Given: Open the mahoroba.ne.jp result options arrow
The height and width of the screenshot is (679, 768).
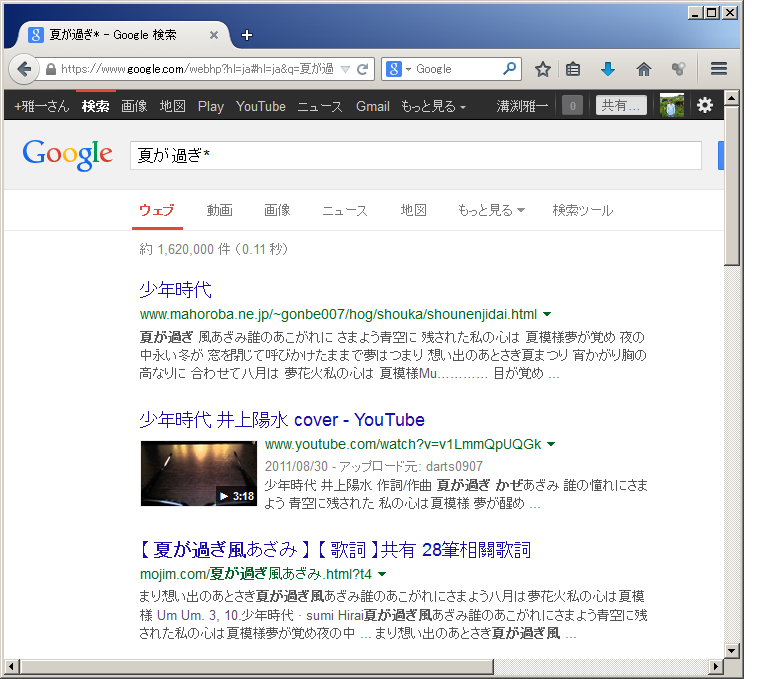Looking at the screenshot, I should coord(548,314).
